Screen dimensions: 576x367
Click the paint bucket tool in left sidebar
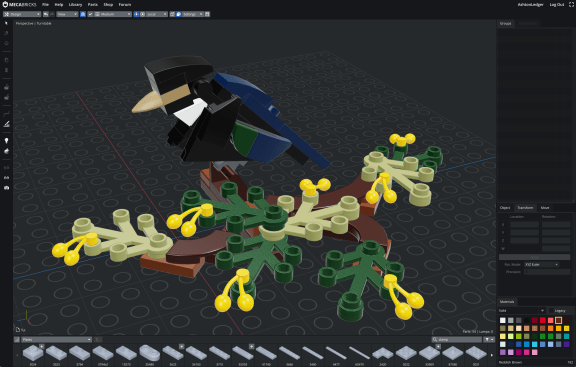[x=6, y=151]
